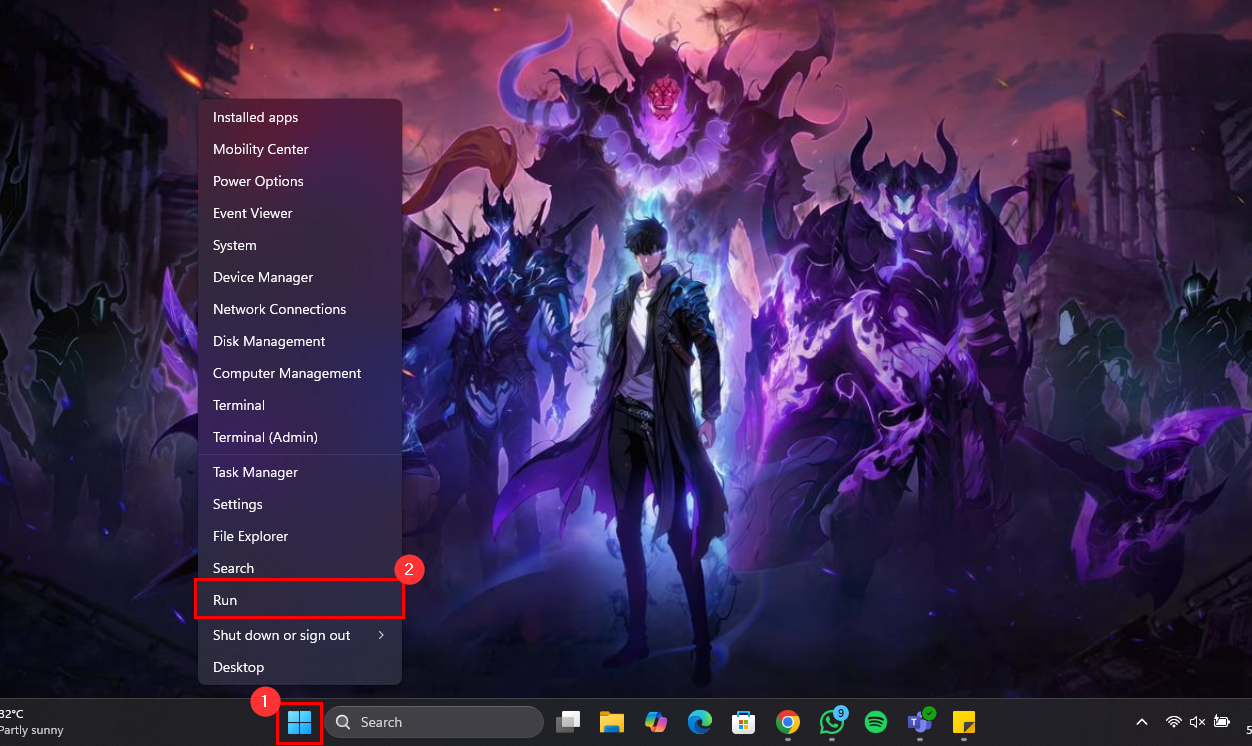Open Spotify from the taskbar
Viewport: 1252px width, 746px height.
click(x=876, y=722)
